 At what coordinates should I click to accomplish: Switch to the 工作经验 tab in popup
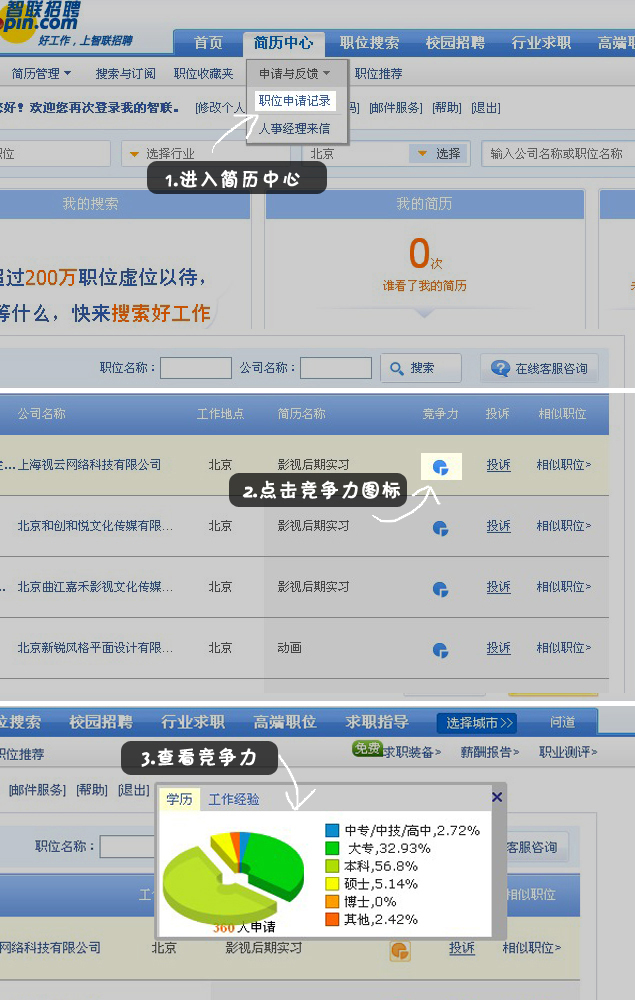coord(234,799)
